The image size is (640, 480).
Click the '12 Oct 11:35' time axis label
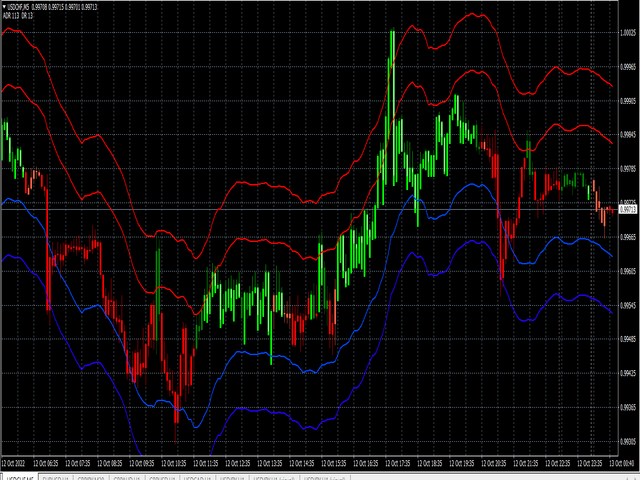coord(205,463)
